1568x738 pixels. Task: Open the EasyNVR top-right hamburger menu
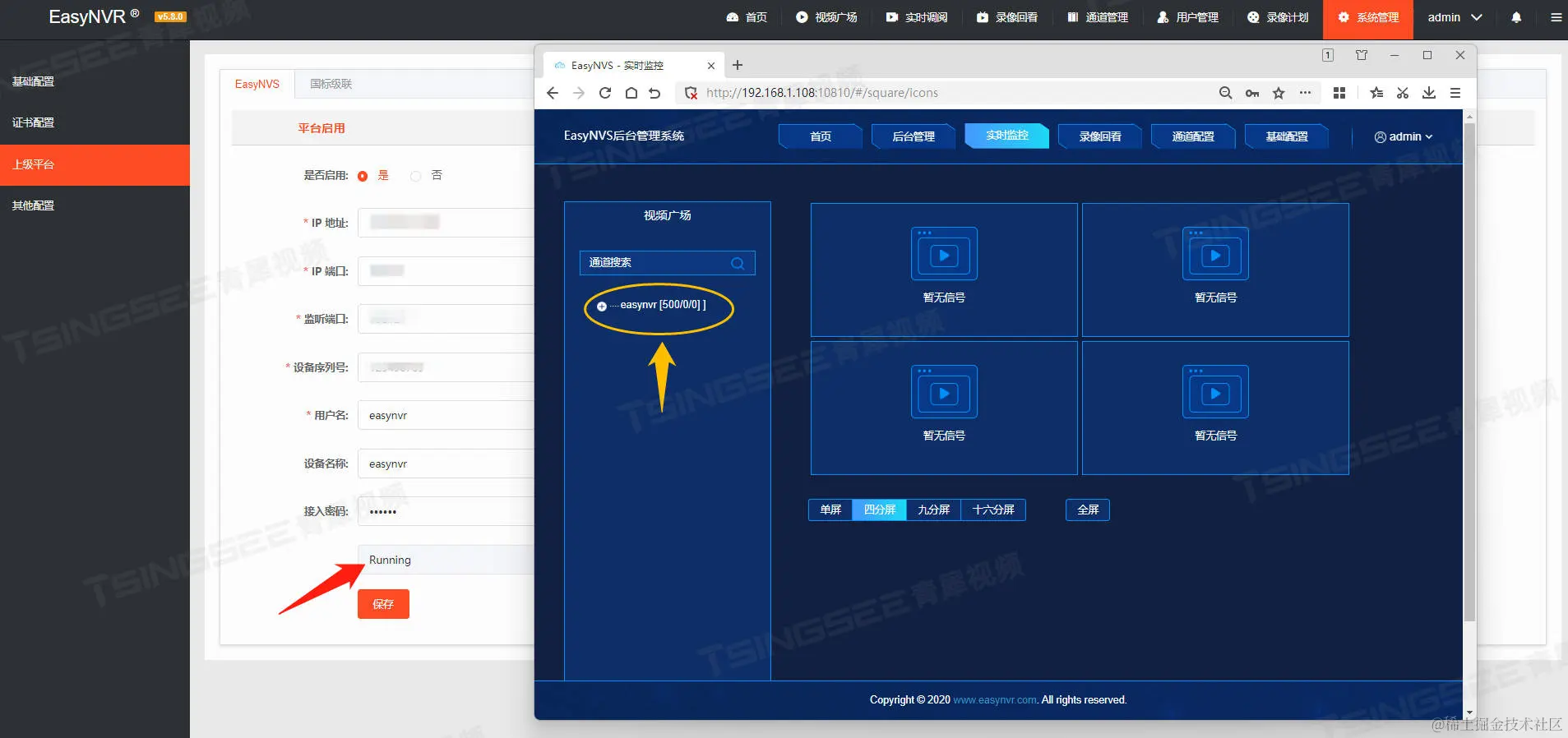click(x=1556, y=17)
